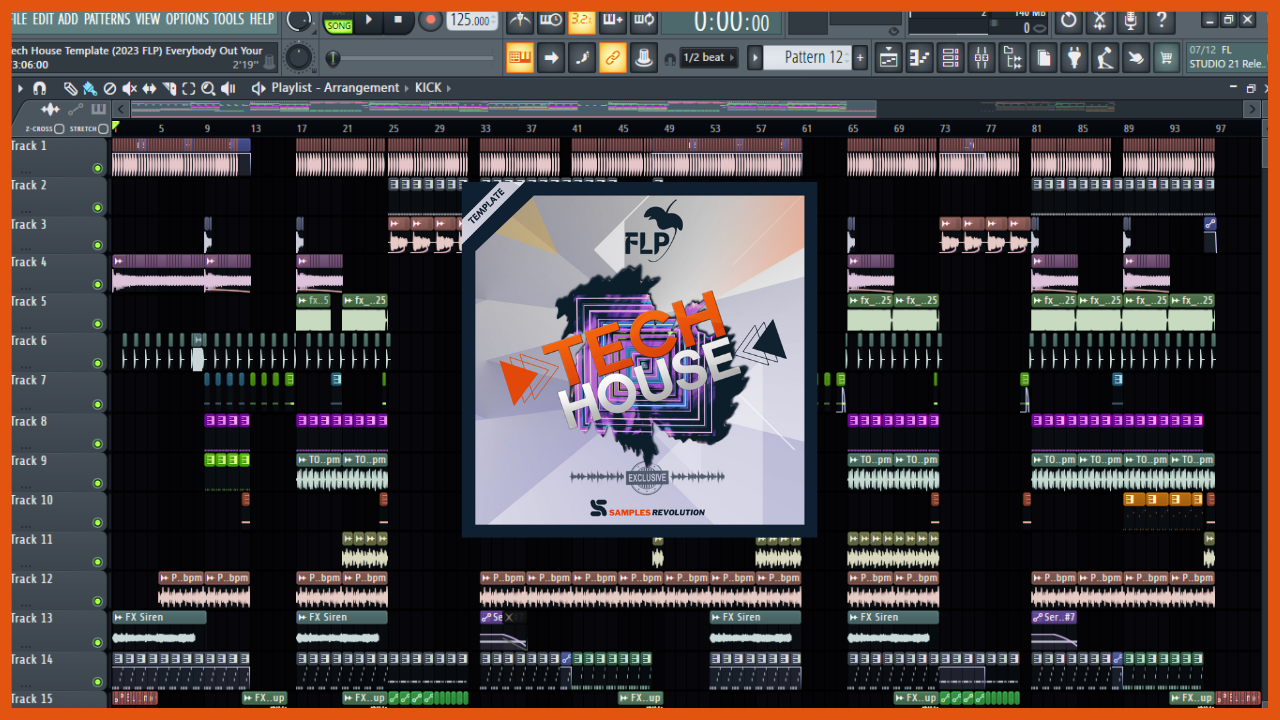Click the undo history circular arrow icon

pos(1069,20)
